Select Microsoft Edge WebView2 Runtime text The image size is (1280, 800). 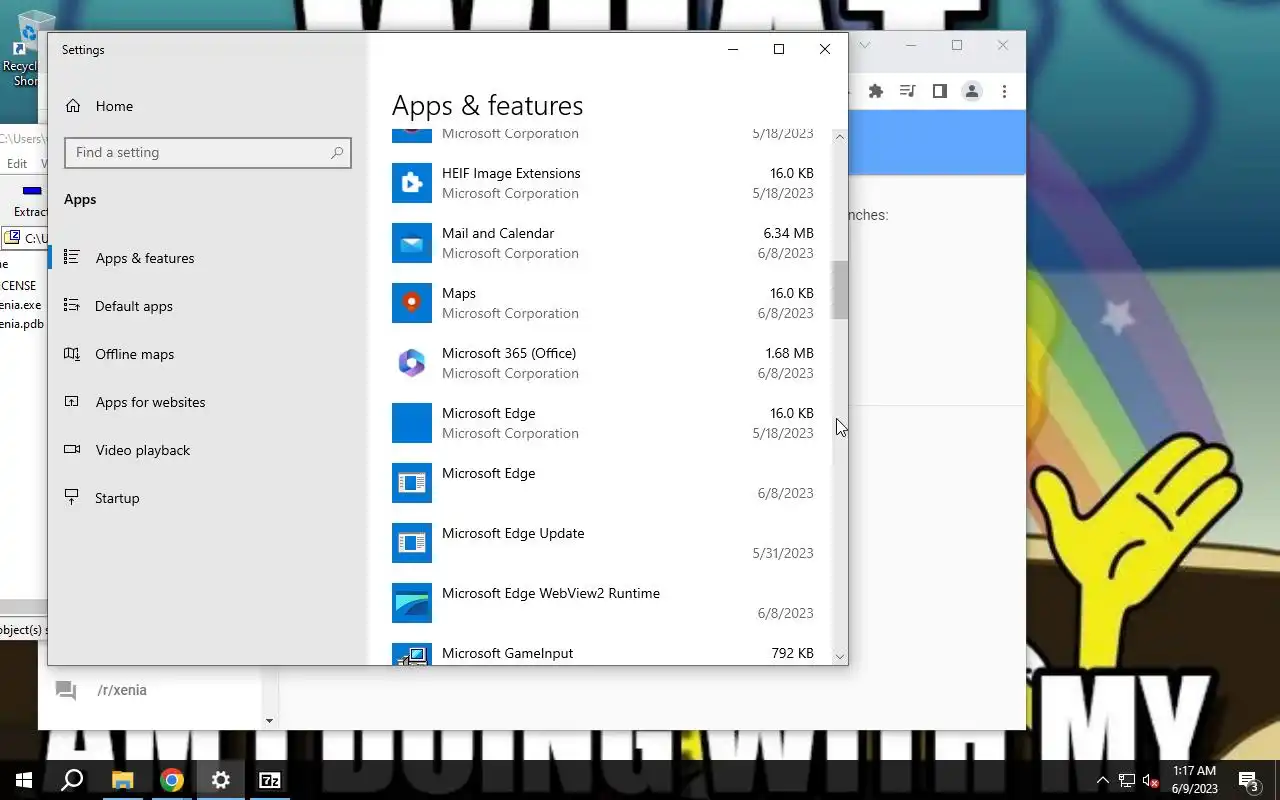[551, 593]
